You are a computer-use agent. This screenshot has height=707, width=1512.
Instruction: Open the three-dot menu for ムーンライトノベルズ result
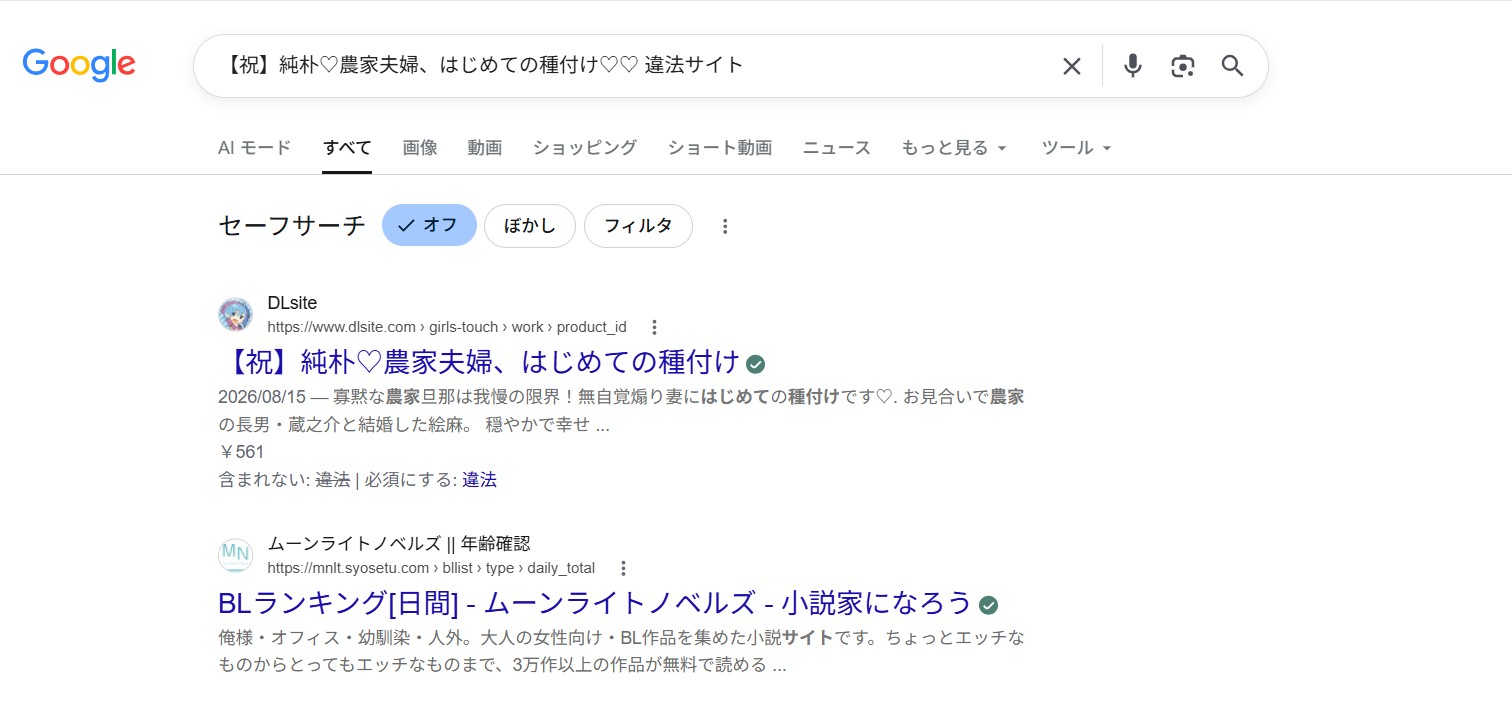click(623, 568)
